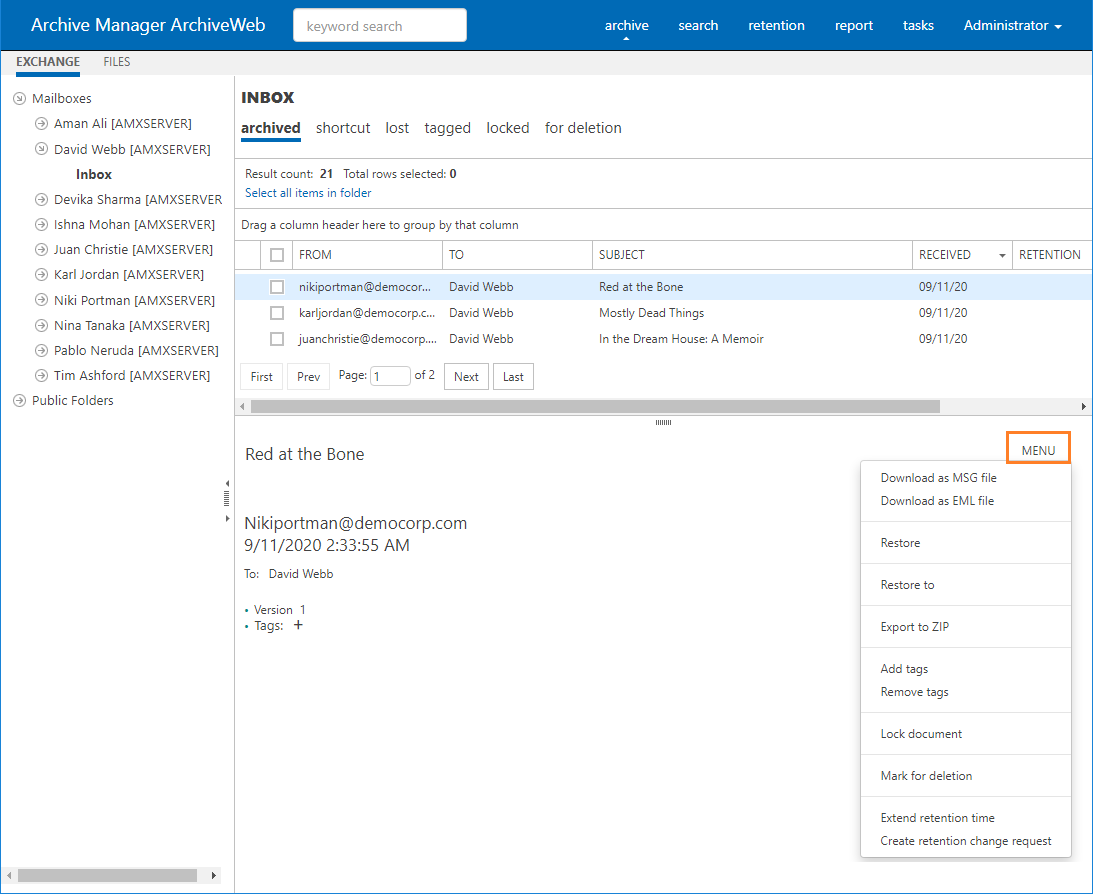Click the grid horizontal scrollbar

595,407
